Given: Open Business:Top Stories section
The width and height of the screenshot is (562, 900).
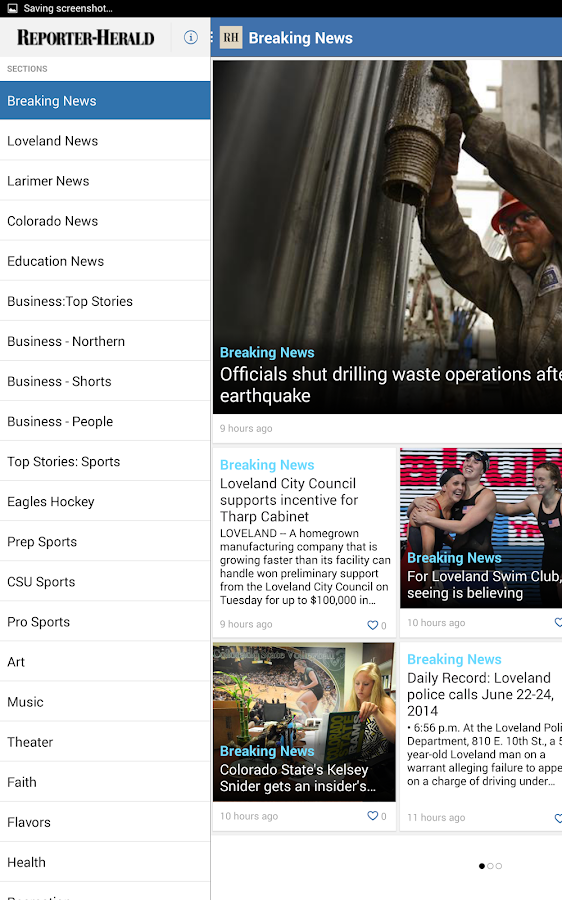Looking at the screenshot, I should [105, 301].
